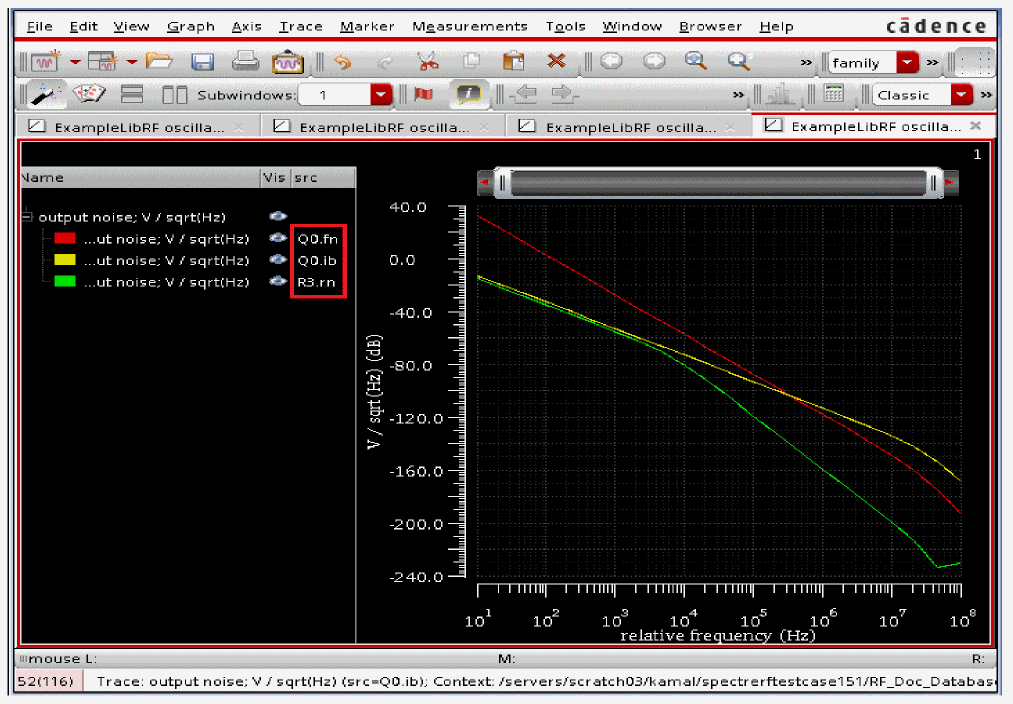Viewport: 1013px width, 704px height.
Task: Click the red X Delete icon
Action: click(556, 62)
